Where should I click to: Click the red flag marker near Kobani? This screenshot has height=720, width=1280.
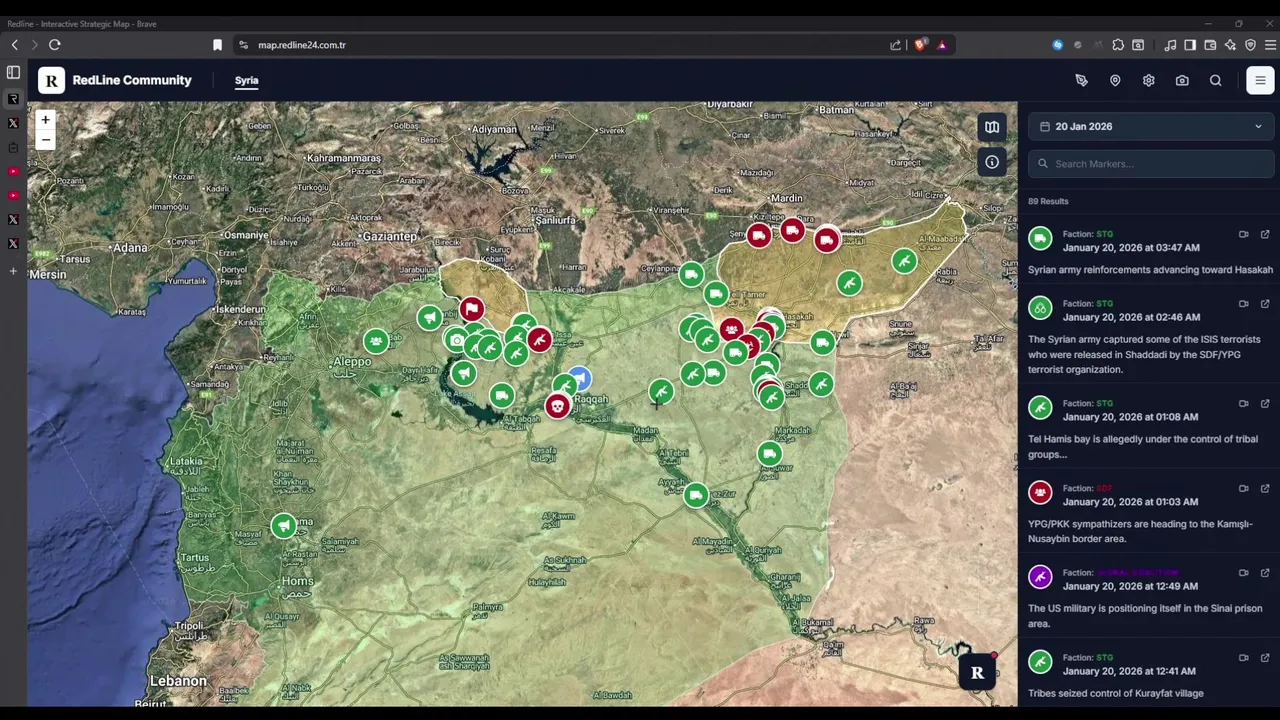[472, 308]
